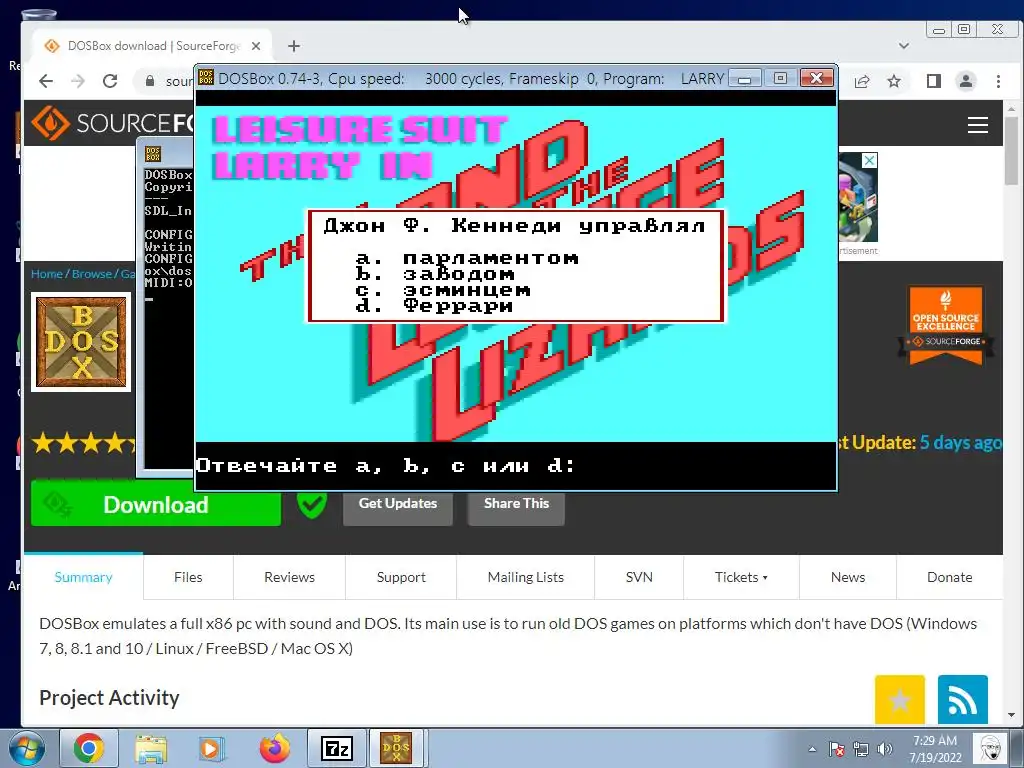Image resolution: width=1024 pixels, height=768 pixels.
Task: Click the SourceForge logo
Action: (111, 123)
